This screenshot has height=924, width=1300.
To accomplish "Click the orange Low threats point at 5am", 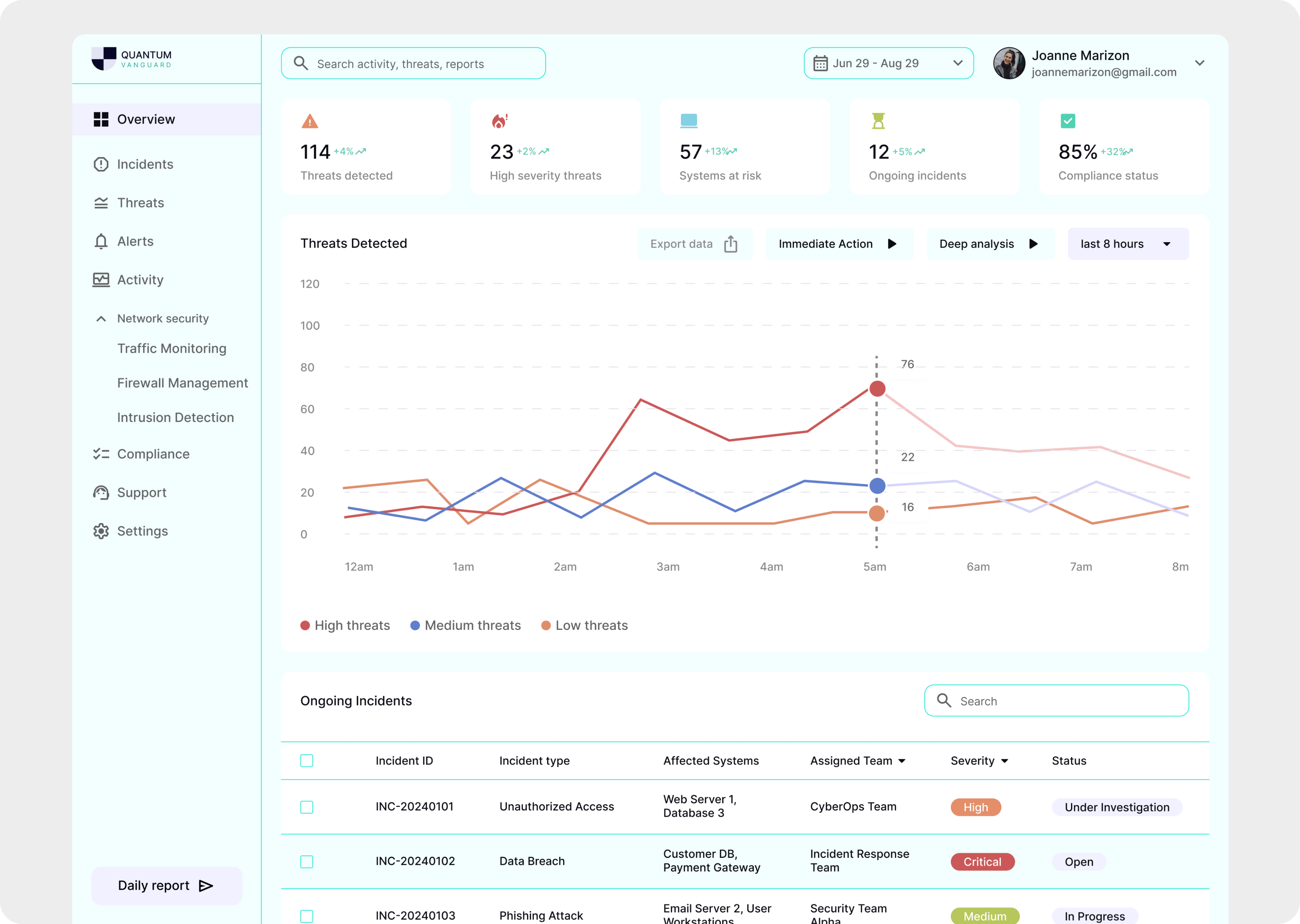I will click(877, 513).
